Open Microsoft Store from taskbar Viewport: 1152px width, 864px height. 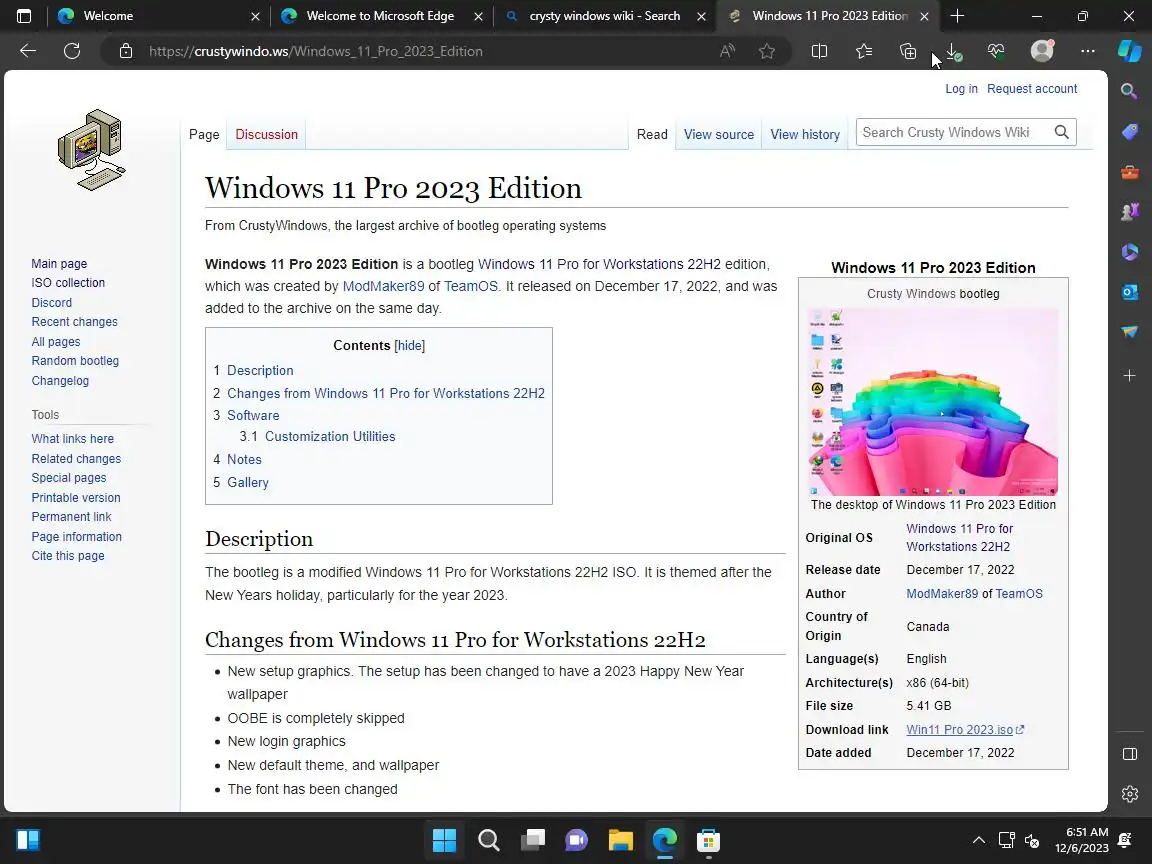tap(708, 840)
